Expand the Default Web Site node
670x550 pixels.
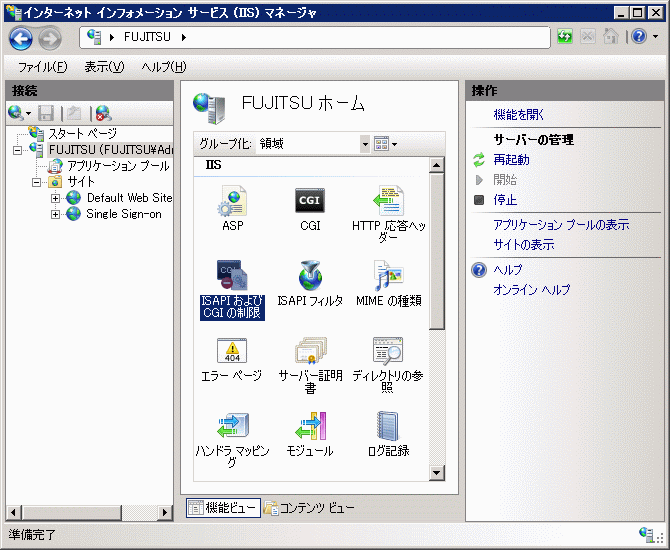point(55,198)
